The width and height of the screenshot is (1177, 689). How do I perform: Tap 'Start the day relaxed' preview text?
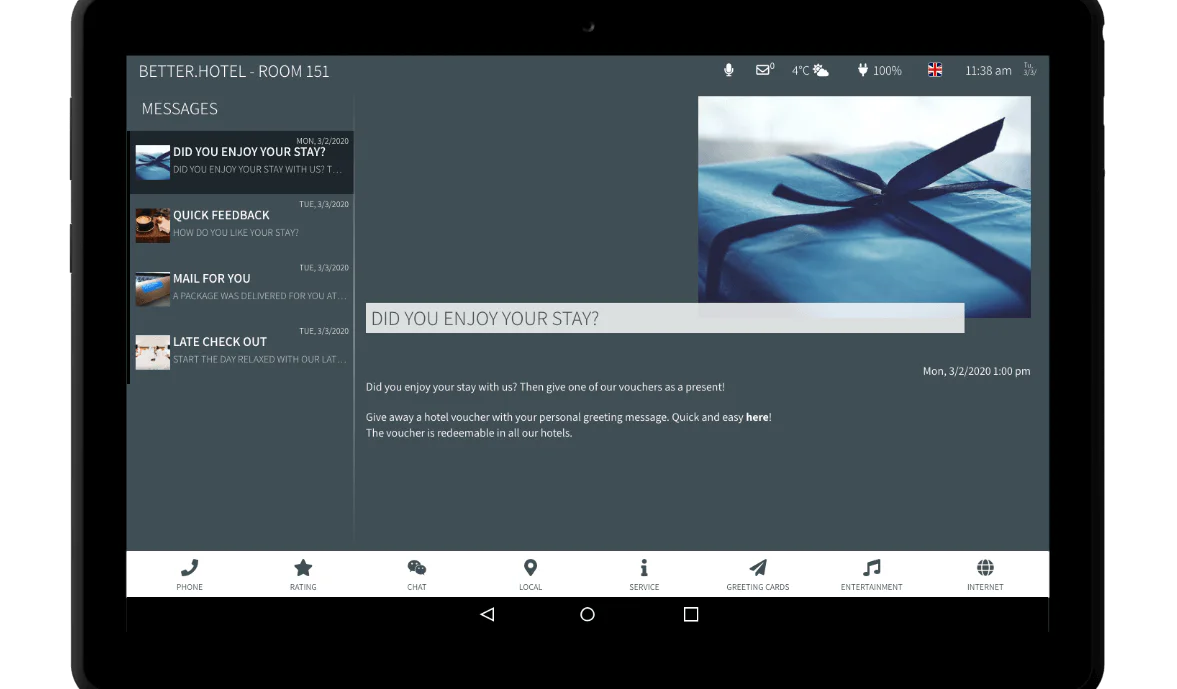pyautogui.click(x=260, y=360)
